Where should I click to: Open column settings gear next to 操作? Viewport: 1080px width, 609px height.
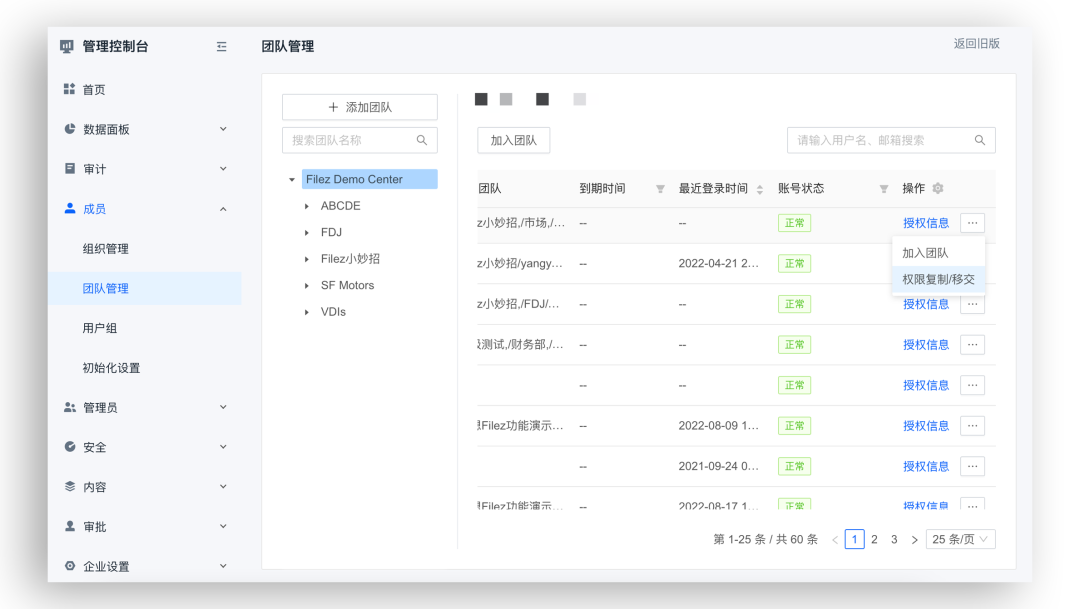point(937,188)
